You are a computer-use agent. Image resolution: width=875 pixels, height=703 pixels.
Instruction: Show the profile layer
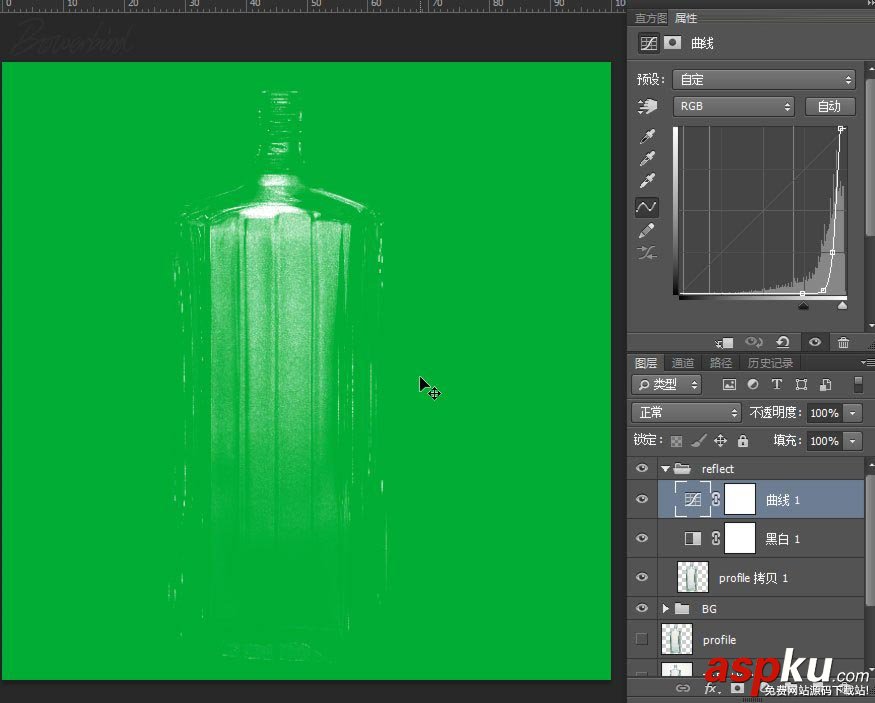(x=642, y=639)
